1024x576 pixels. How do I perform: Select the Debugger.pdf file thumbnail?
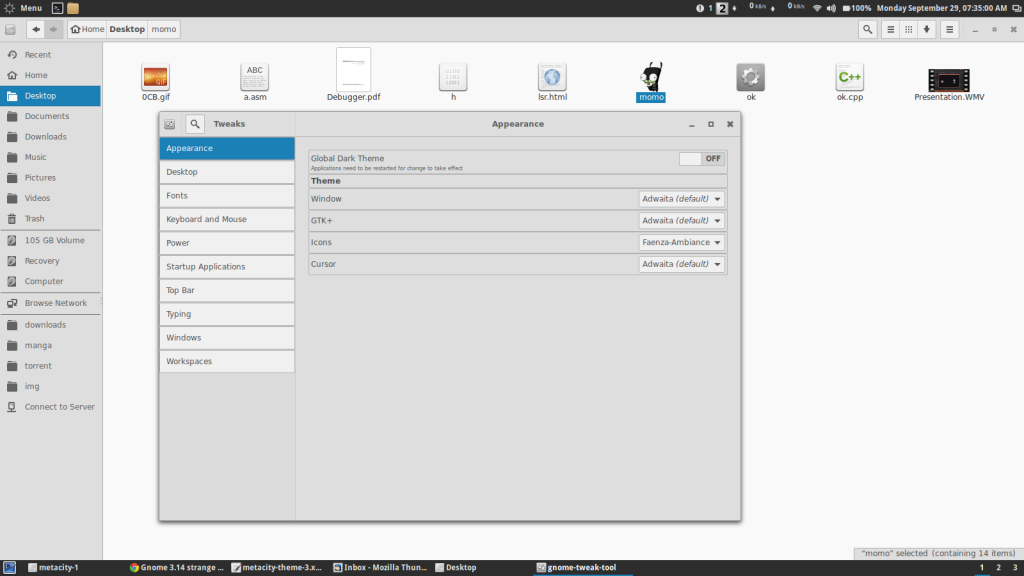pos(353,70)
